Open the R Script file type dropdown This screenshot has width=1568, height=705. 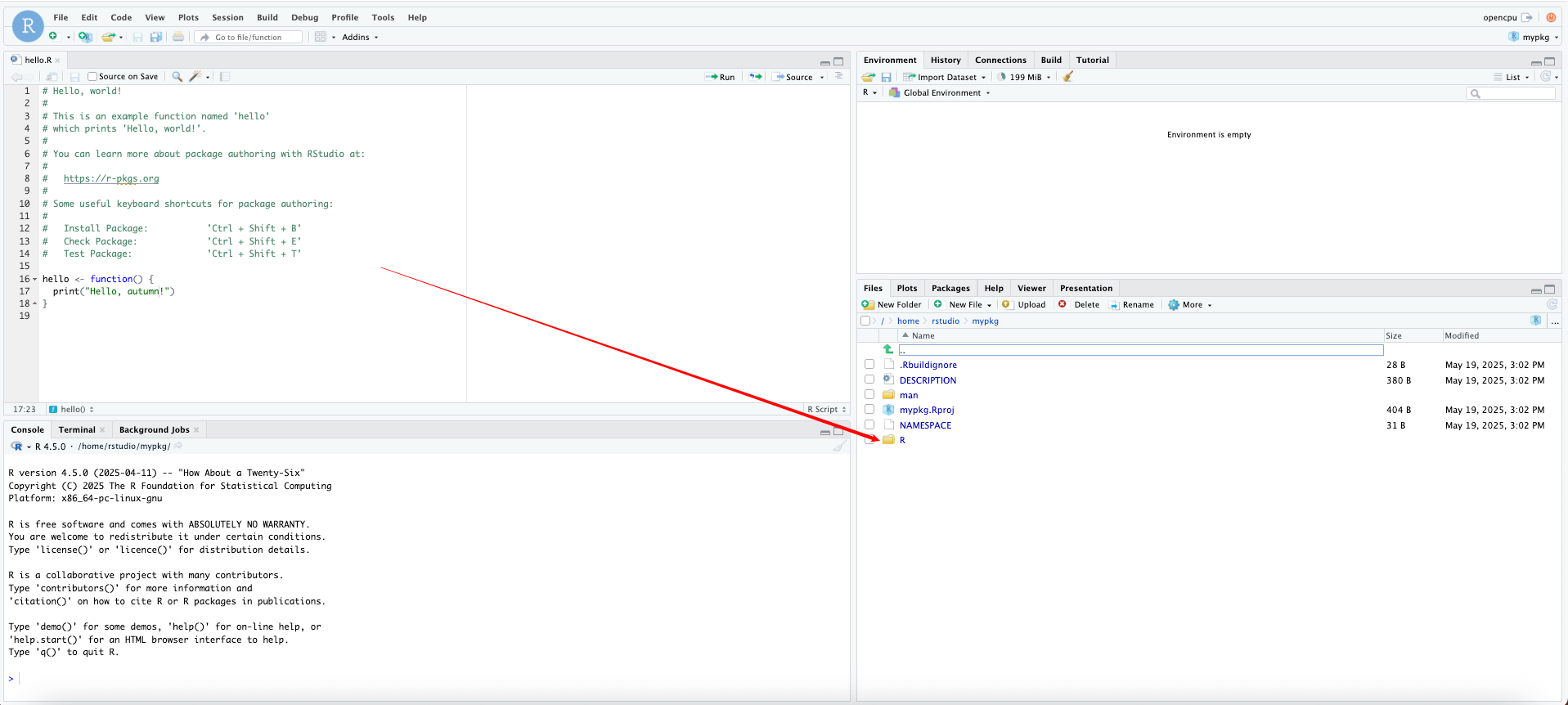[x=827, y=409]
